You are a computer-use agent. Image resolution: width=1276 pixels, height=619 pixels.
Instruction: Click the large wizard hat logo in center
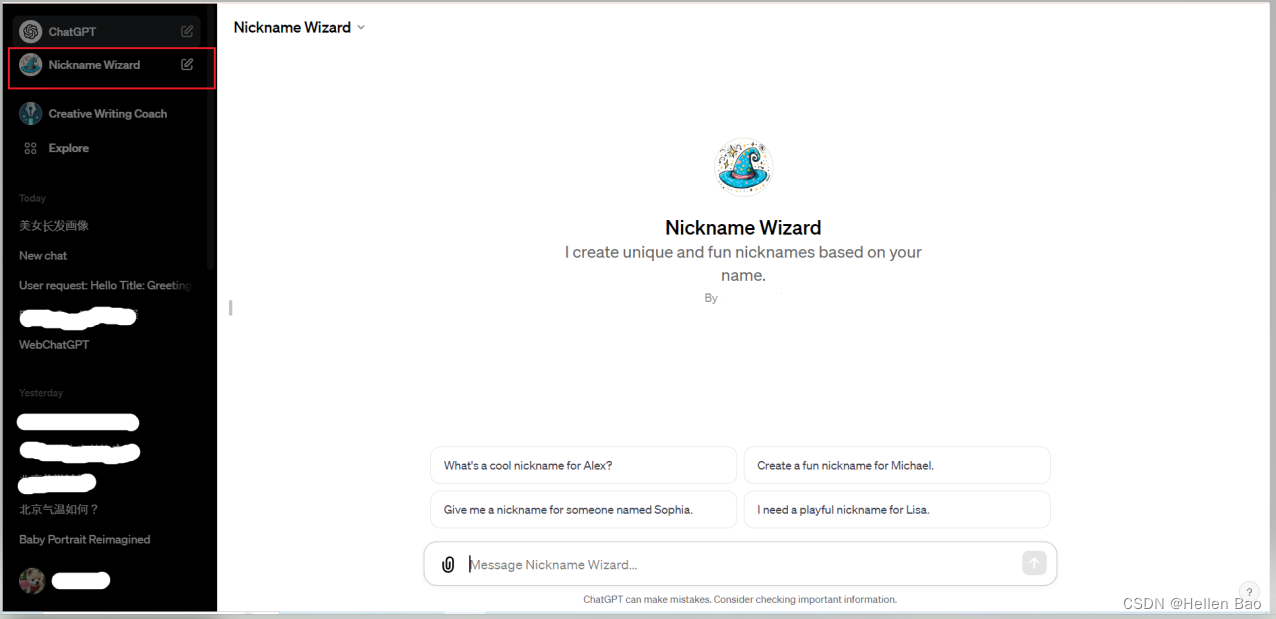pos(744,167)
